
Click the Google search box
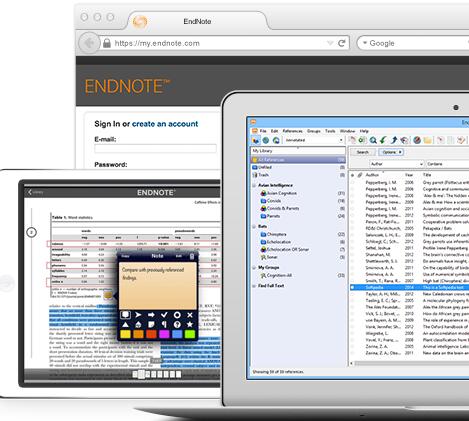413,43
